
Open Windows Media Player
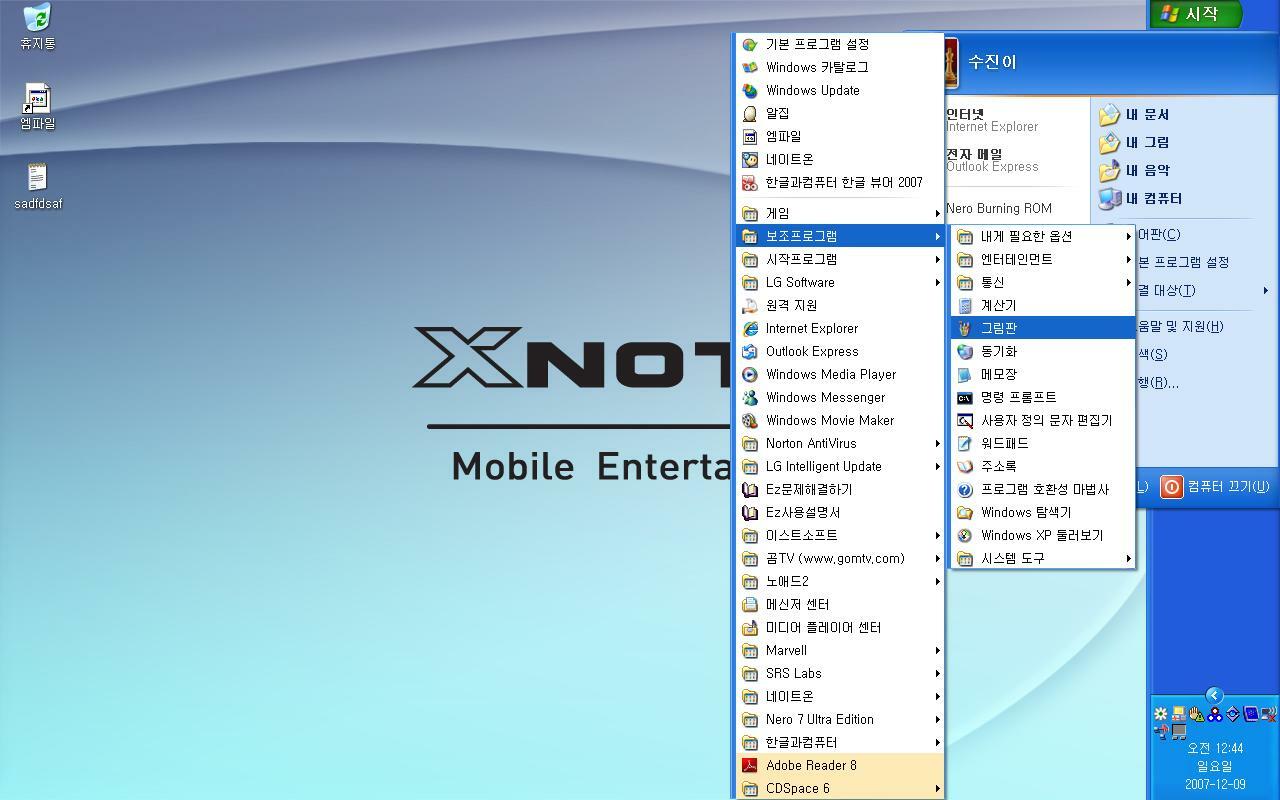840,374
